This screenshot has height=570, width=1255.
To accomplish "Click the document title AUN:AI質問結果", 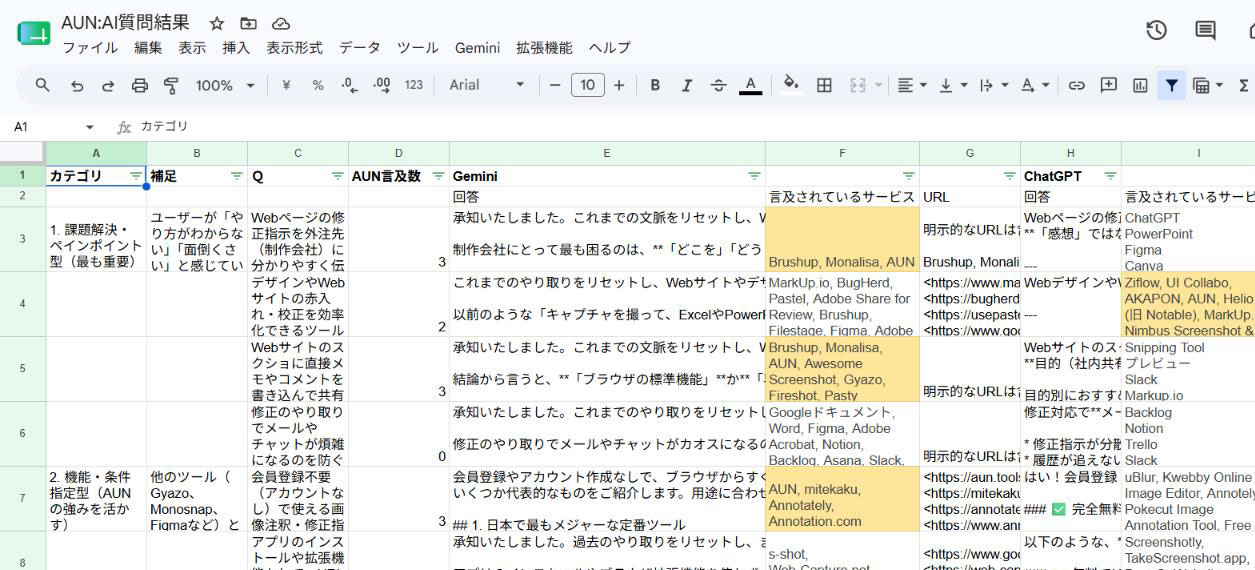I will (x=125, y=22).
